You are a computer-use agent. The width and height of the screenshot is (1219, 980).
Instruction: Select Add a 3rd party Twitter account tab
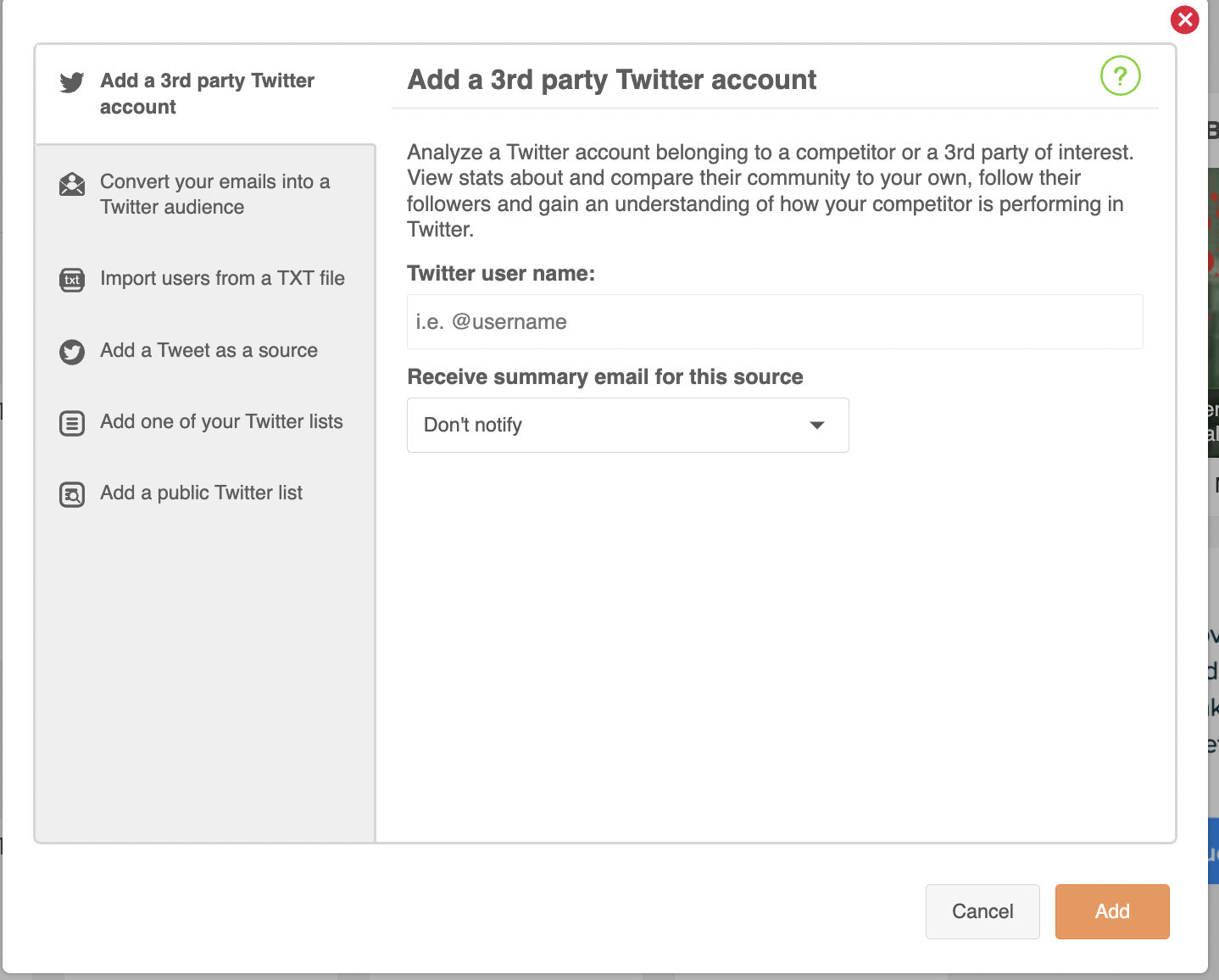tap(205, 94)
